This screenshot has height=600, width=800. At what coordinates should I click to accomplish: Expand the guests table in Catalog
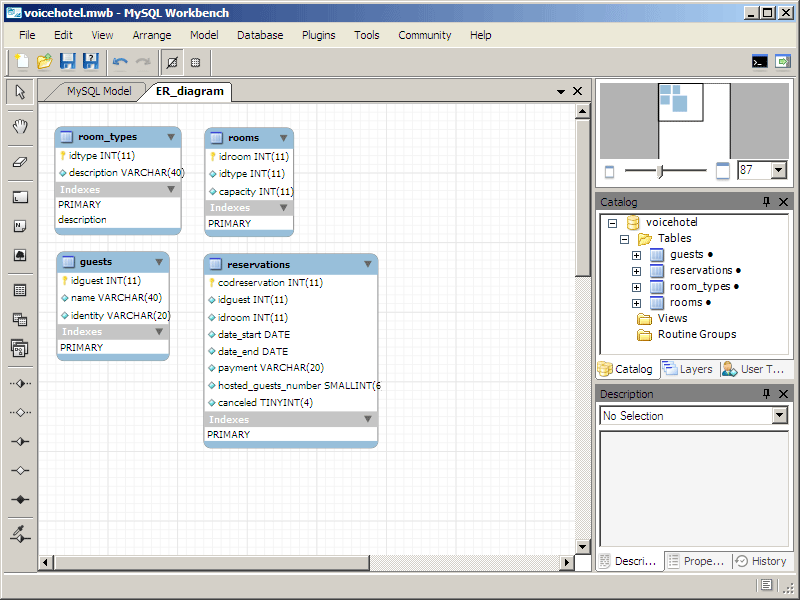(x=636, y=255)
